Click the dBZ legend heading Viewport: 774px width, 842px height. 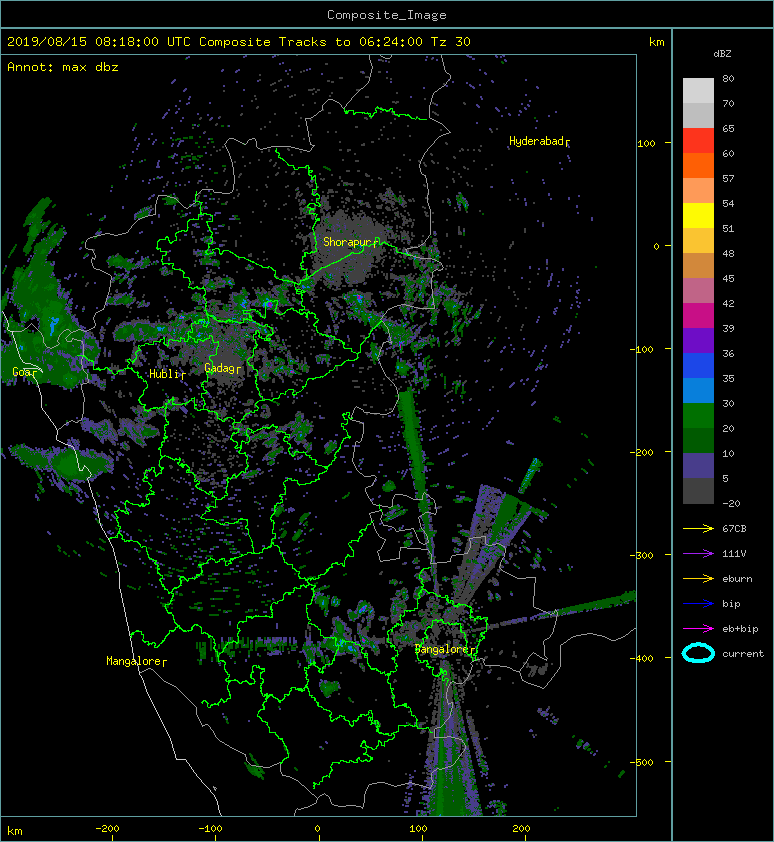(722, 54)
